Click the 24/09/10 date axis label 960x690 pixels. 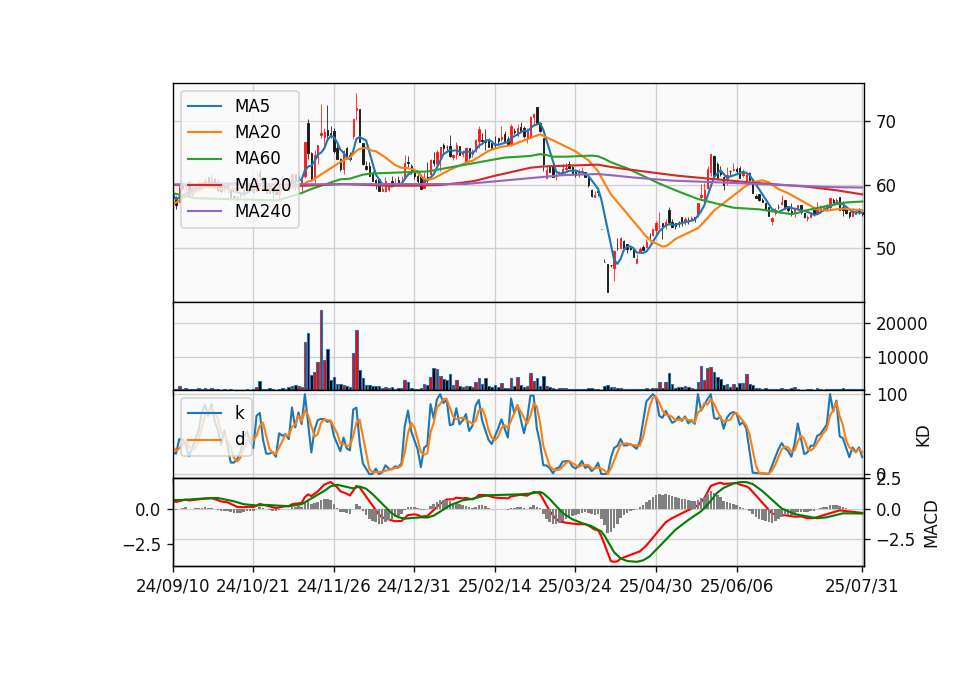click(x=173, y=586)
